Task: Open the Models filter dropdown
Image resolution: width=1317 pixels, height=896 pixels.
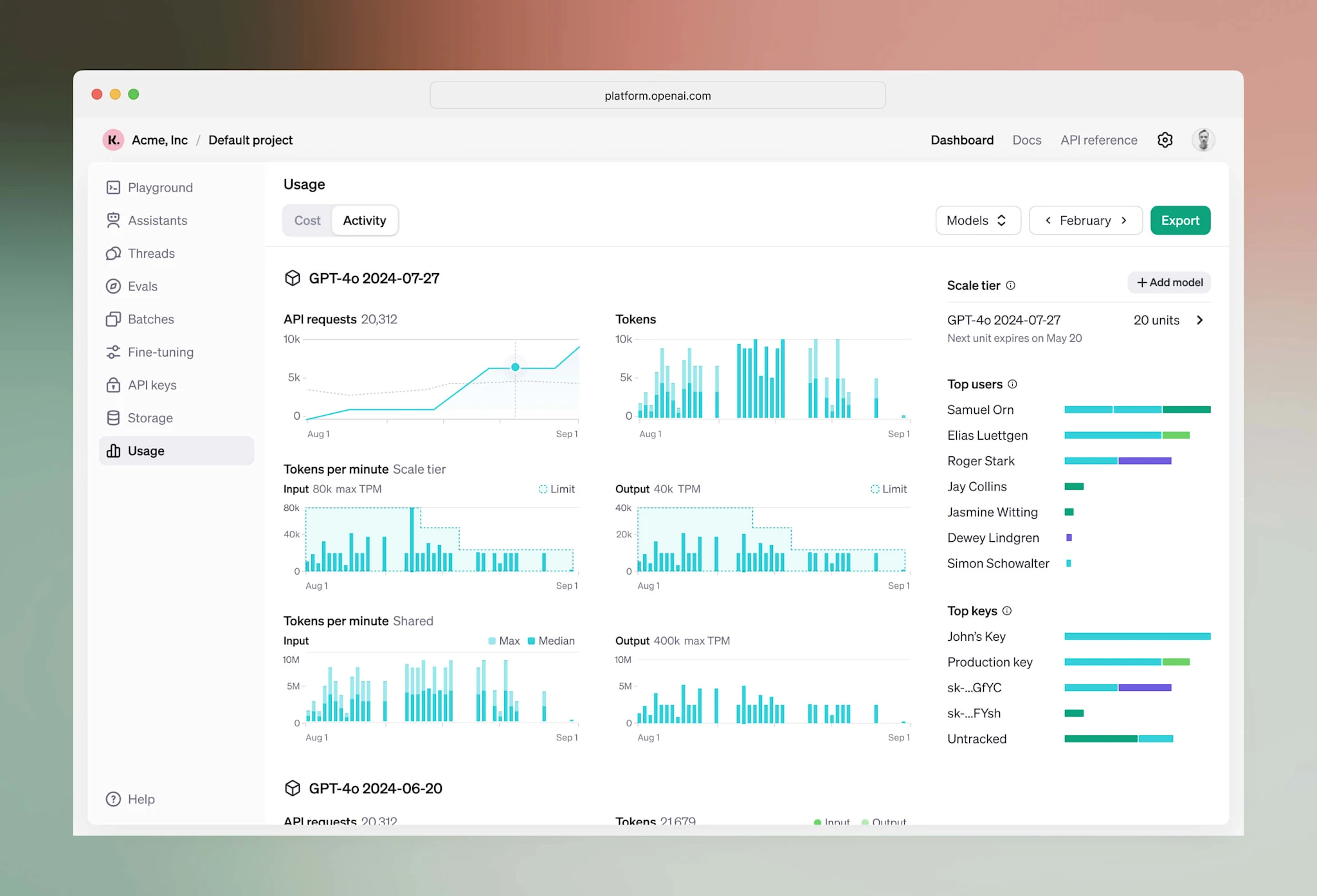Action: tap(977, 220)
